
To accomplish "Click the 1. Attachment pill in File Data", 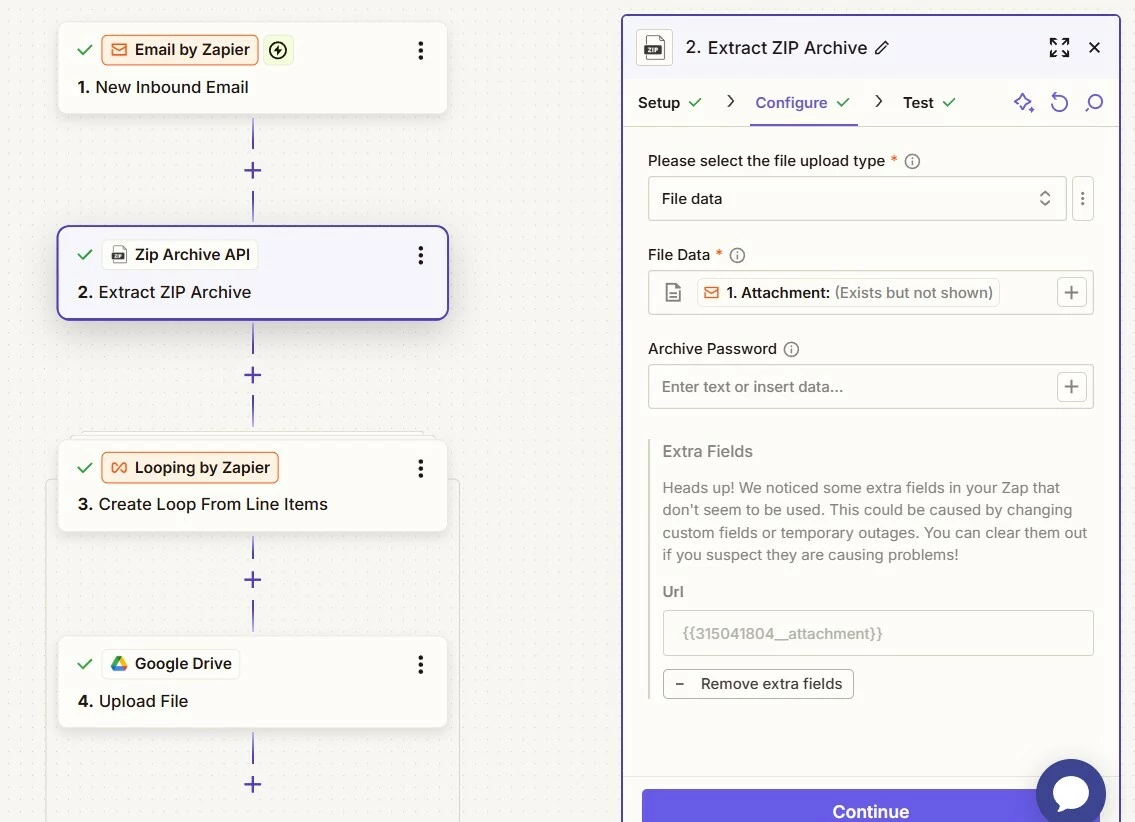I will pyautogui.click(x=848, y=293).
